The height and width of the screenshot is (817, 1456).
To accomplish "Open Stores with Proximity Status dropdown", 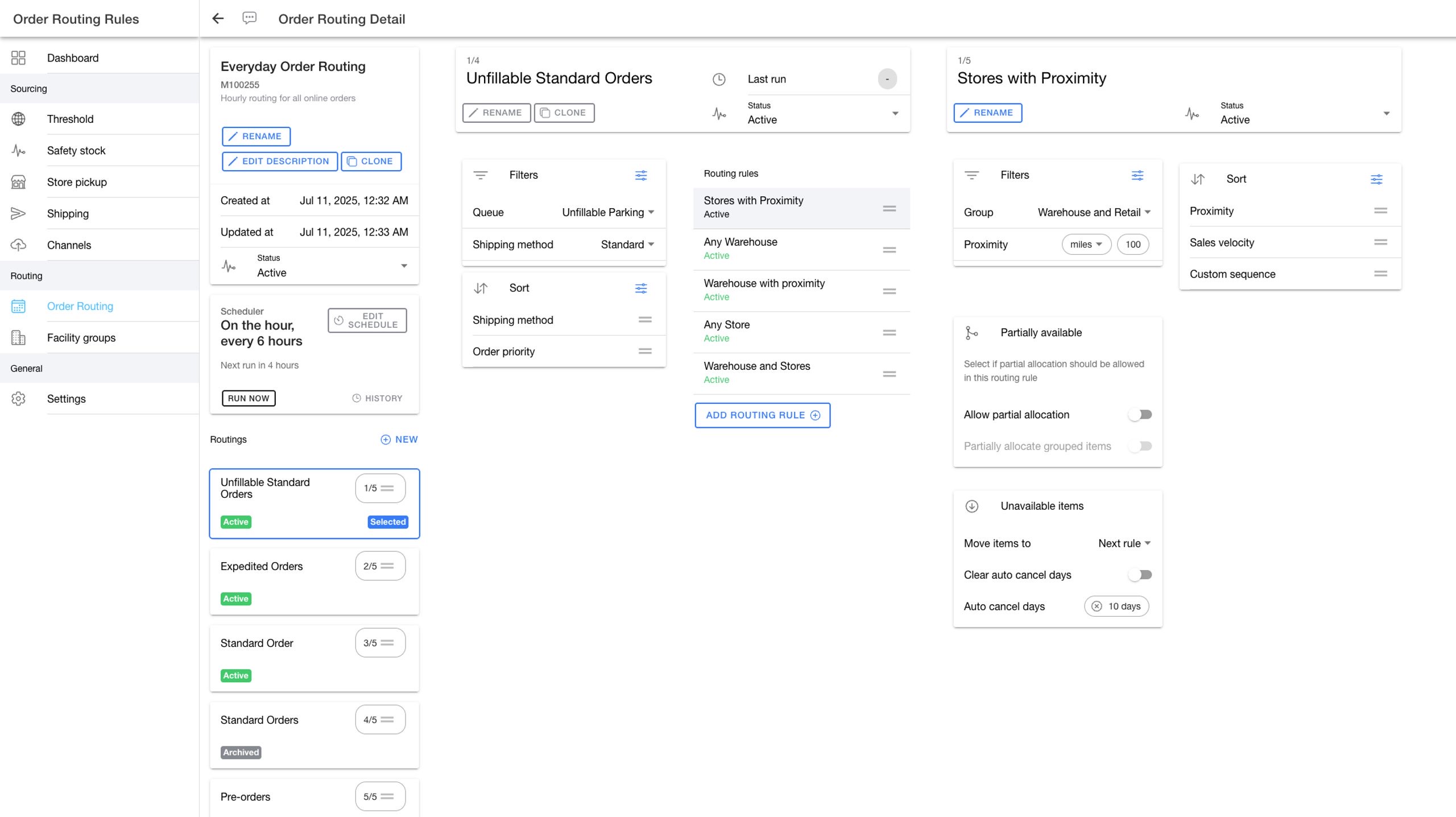I will [1305, 113].
